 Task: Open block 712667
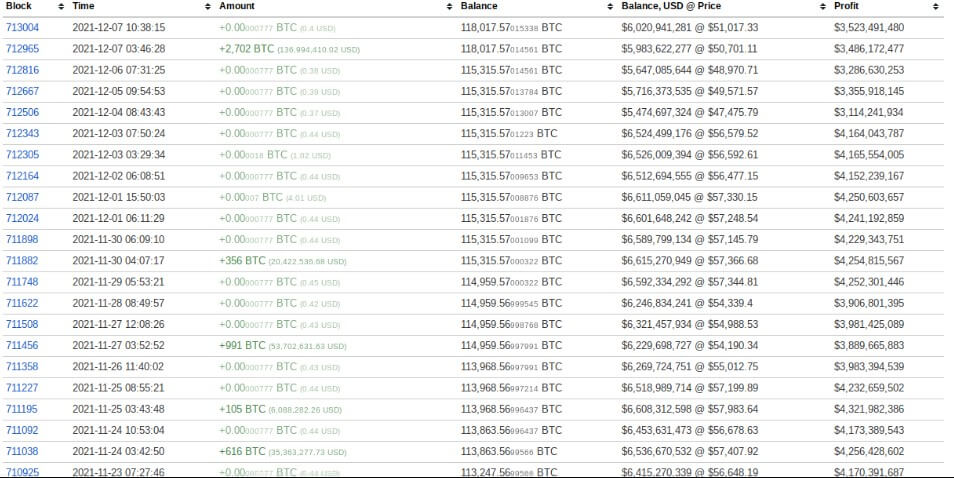(22, 91)
